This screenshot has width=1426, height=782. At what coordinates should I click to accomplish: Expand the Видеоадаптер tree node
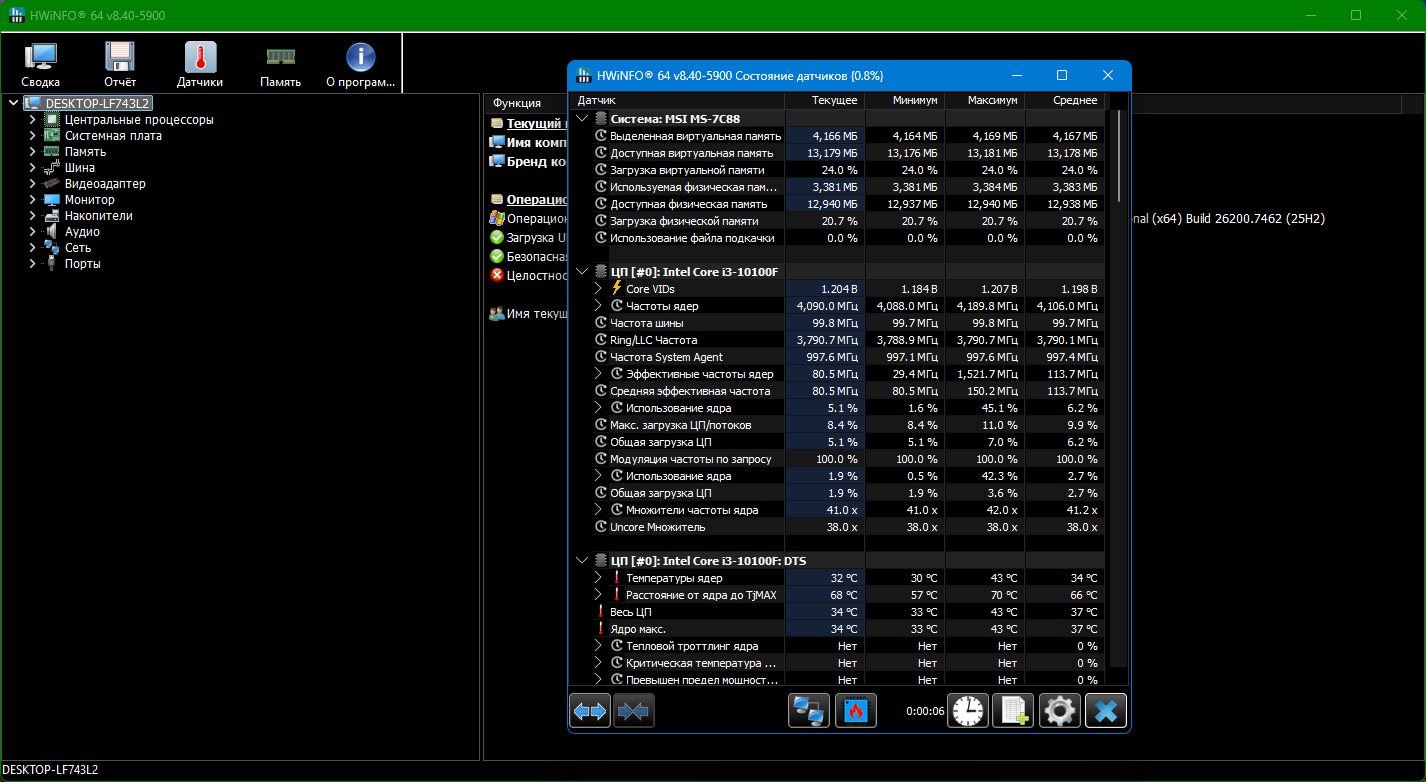[x=32, y=184]
